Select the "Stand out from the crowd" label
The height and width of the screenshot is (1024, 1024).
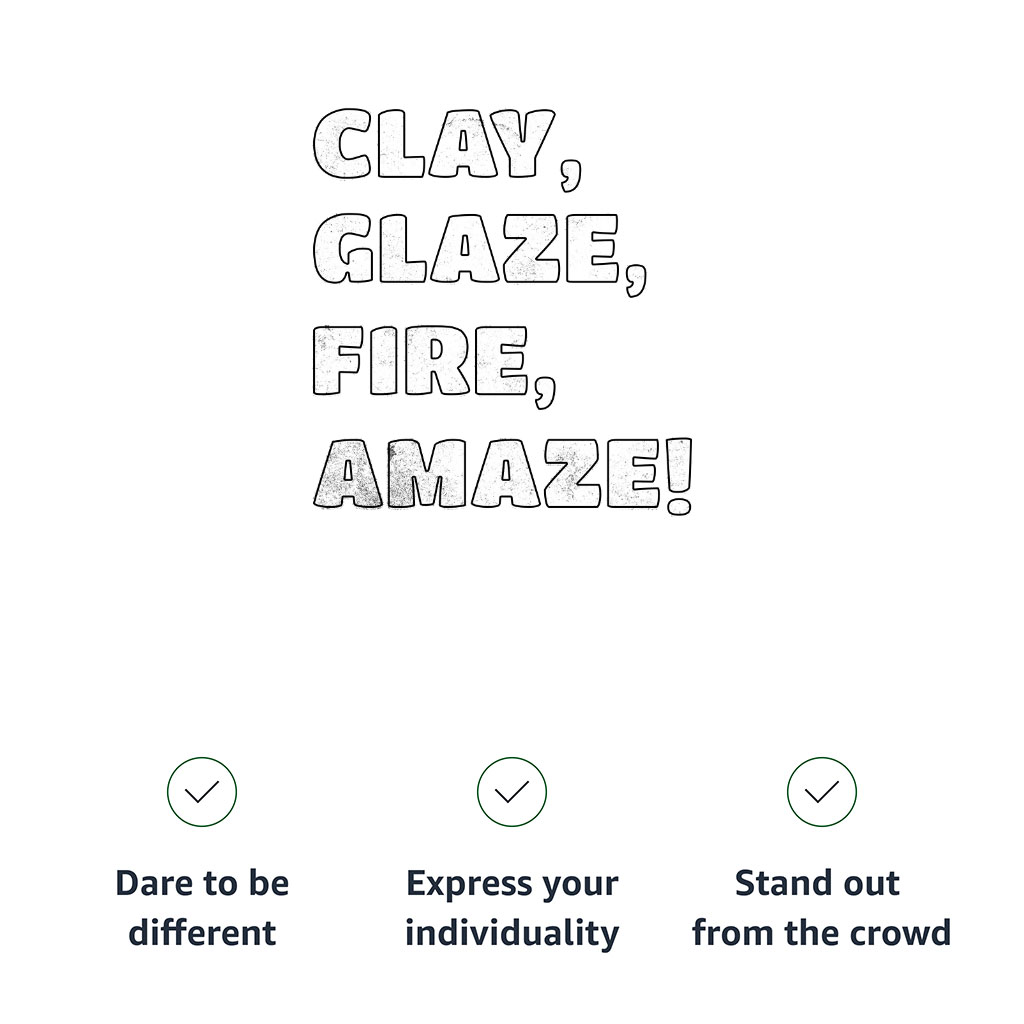point(822,908)
